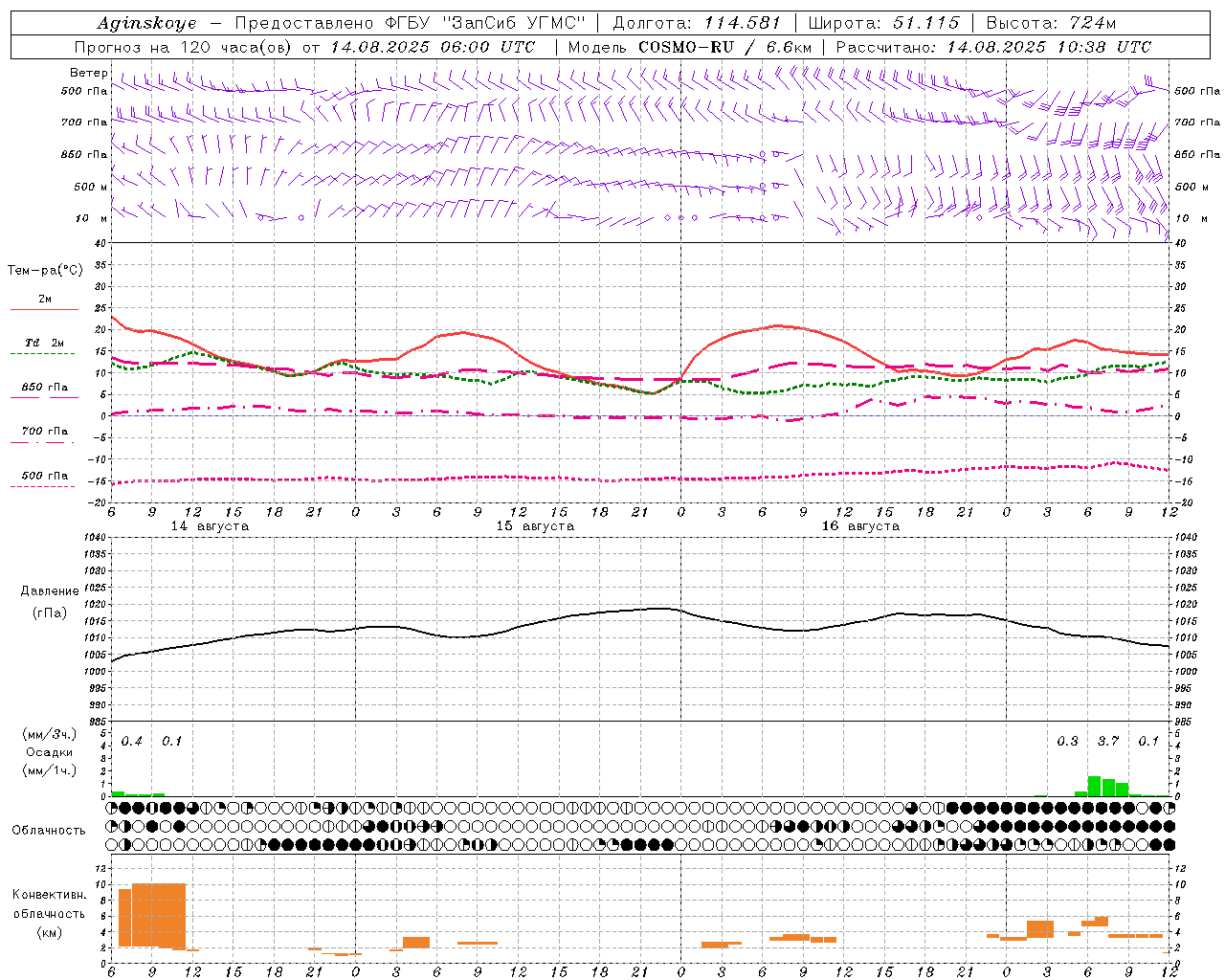Screen dimensions: 1225x980
Task: Click the elevation text "Высота: 724м"
Action: tap(1051, 23)
